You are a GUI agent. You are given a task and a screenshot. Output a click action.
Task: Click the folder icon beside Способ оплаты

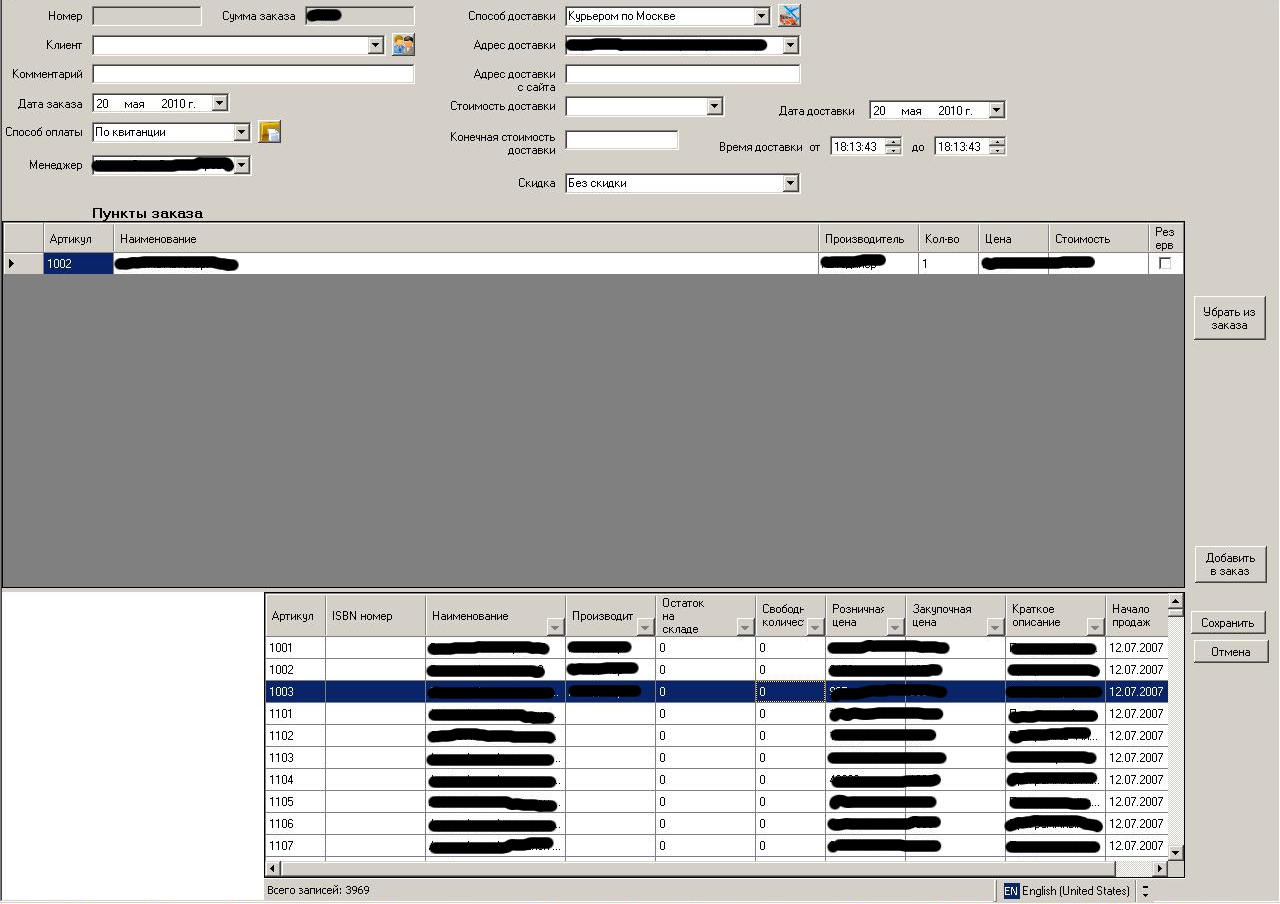pyautogui.click(x=269, y=132)
